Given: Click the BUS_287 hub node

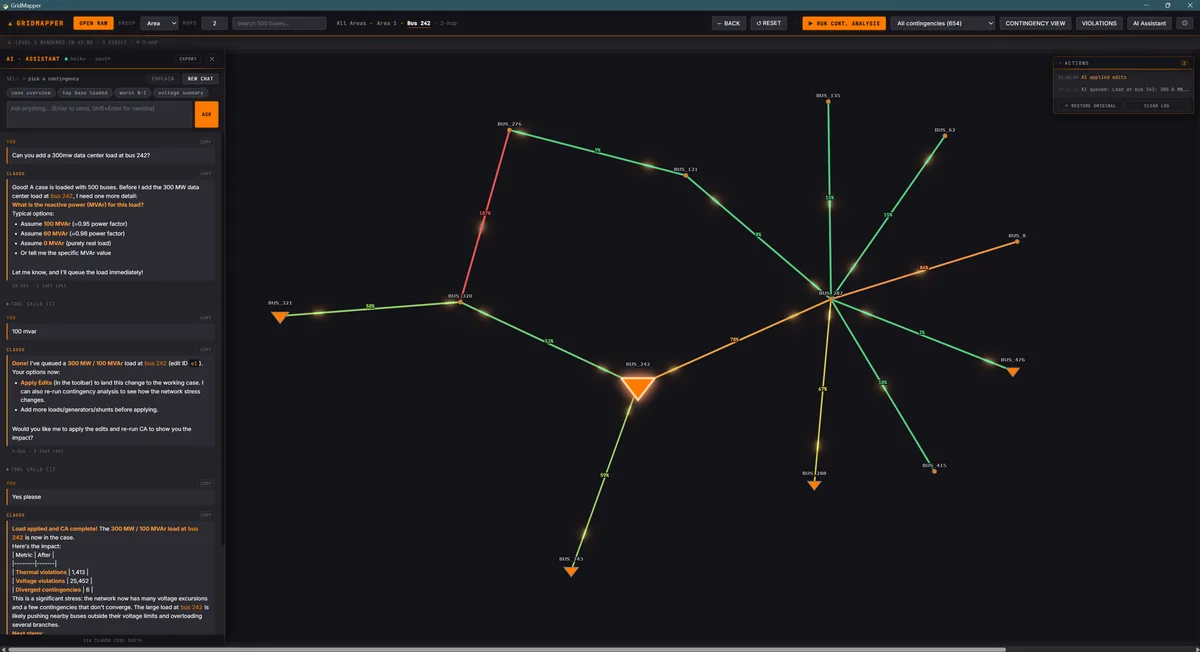Looking at the screenshot, I should 831,297.
